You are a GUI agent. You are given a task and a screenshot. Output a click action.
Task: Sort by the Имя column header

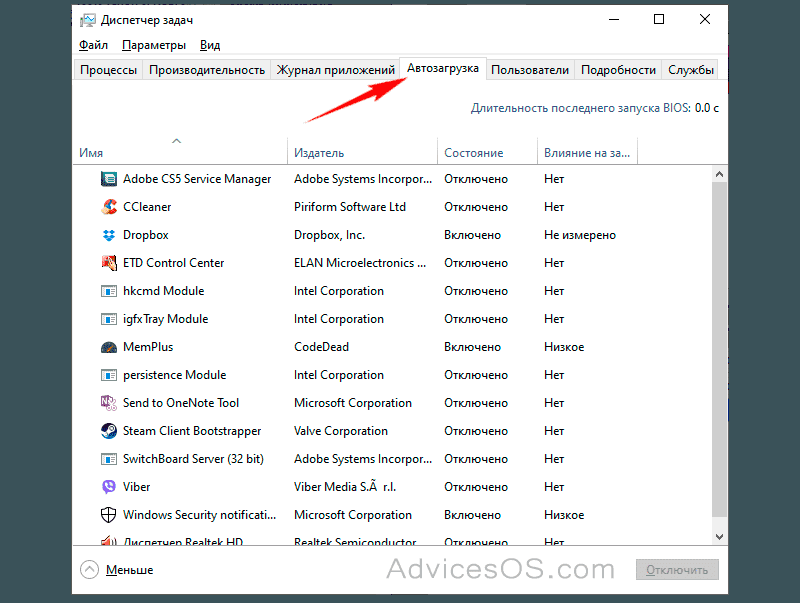(180, 151)
